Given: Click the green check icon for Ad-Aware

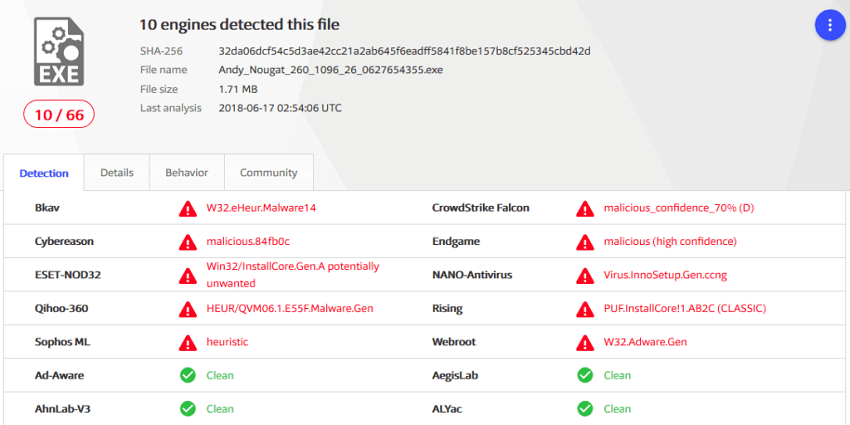Looking at the screenshot, I should click(187, 375).
